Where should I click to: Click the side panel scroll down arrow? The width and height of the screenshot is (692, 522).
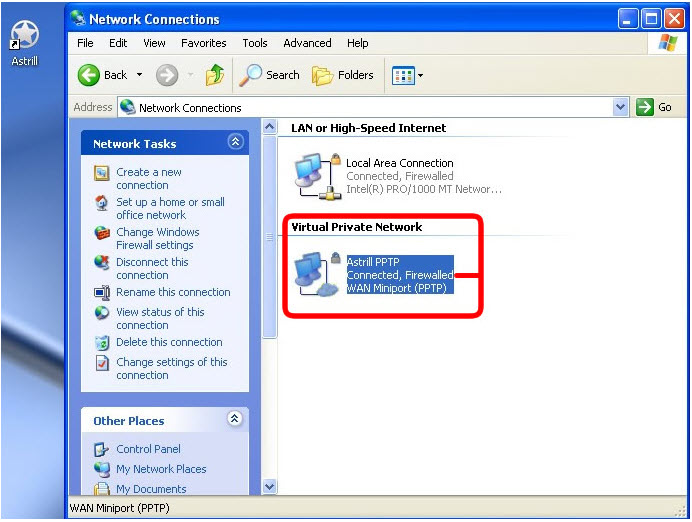(x=270, y=487)
